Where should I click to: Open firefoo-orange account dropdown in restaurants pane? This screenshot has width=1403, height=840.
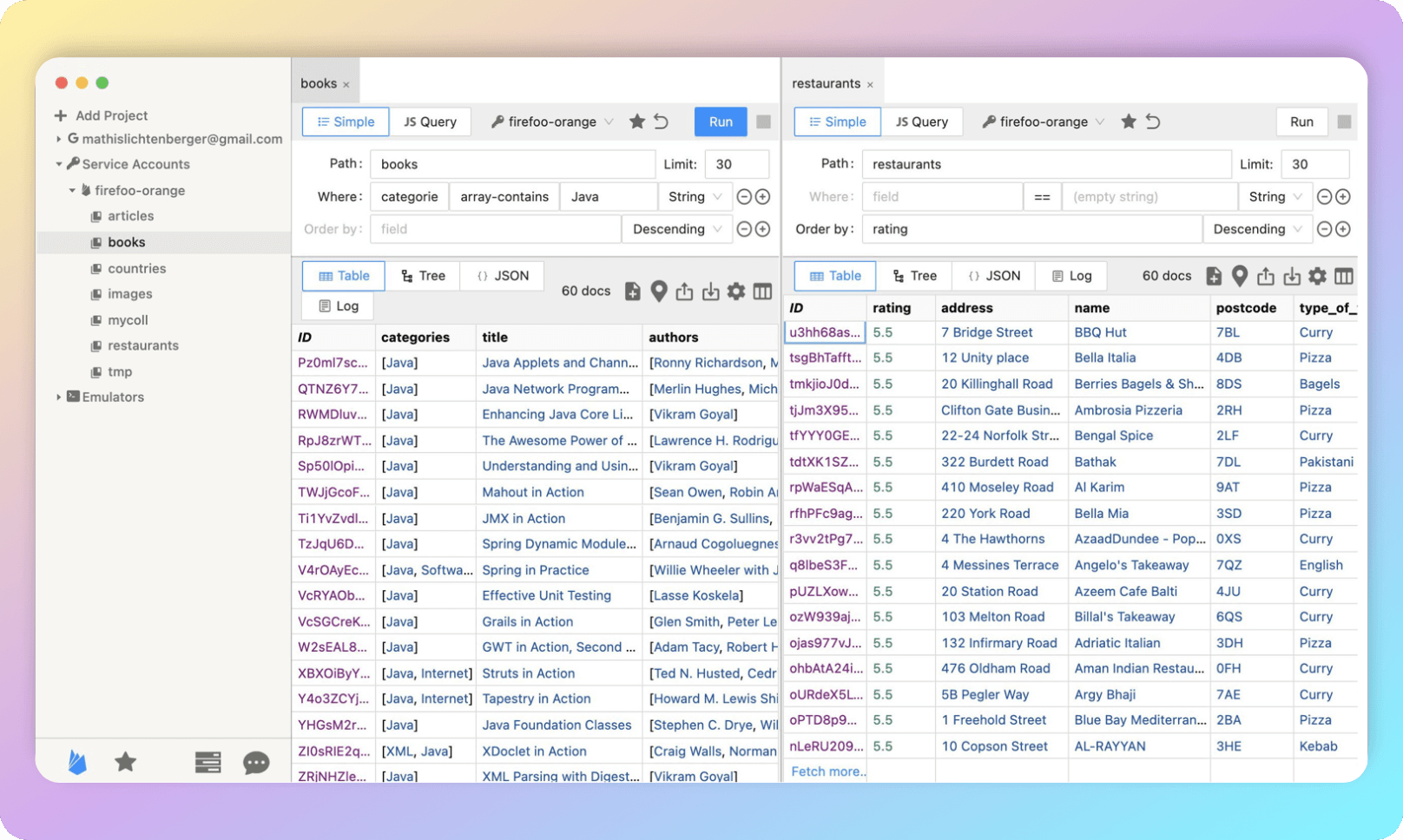coord(1044,121)
